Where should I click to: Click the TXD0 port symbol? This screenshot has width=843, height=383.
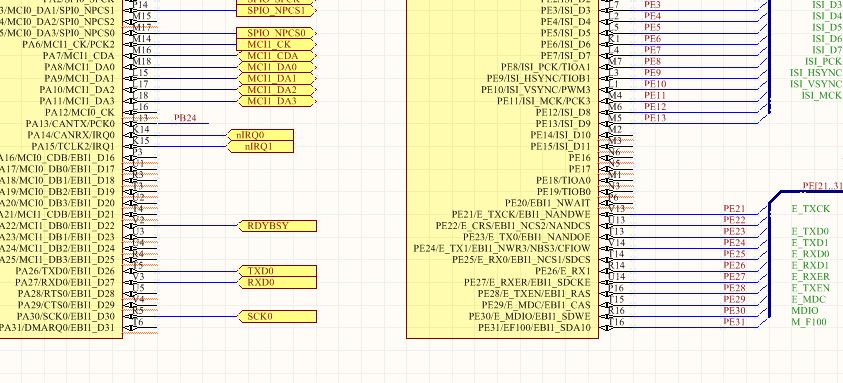(x=277, y=271)
